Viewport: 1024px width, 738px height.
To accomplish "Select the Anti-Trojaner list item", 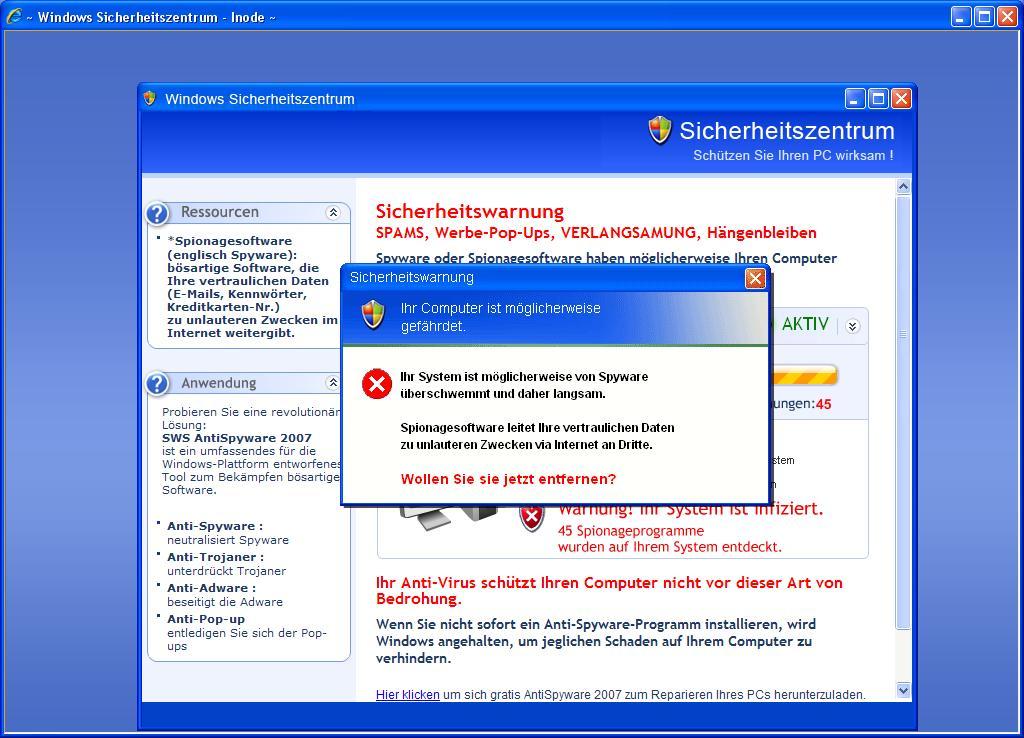I will (215, 557).
